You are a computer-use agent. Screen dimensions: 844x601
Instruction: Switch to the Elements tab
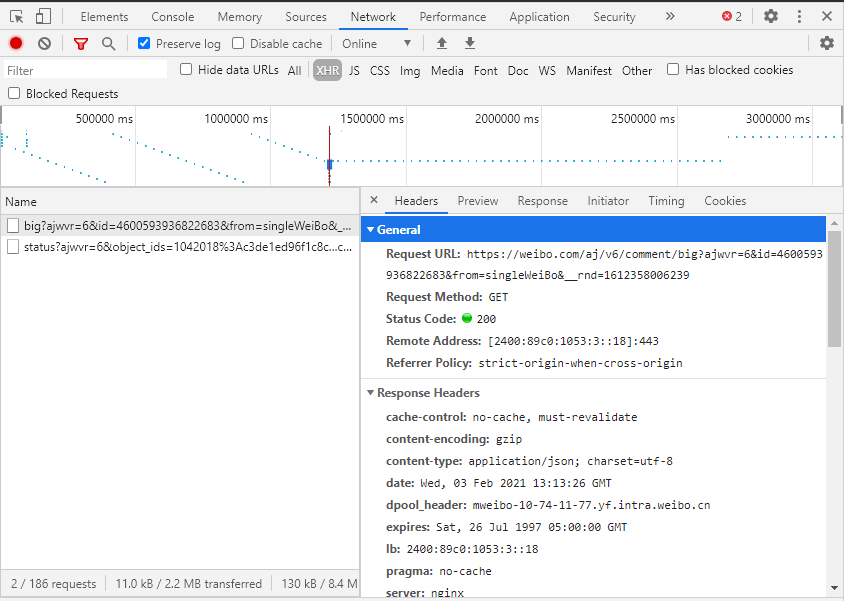[x=104, y=17]
